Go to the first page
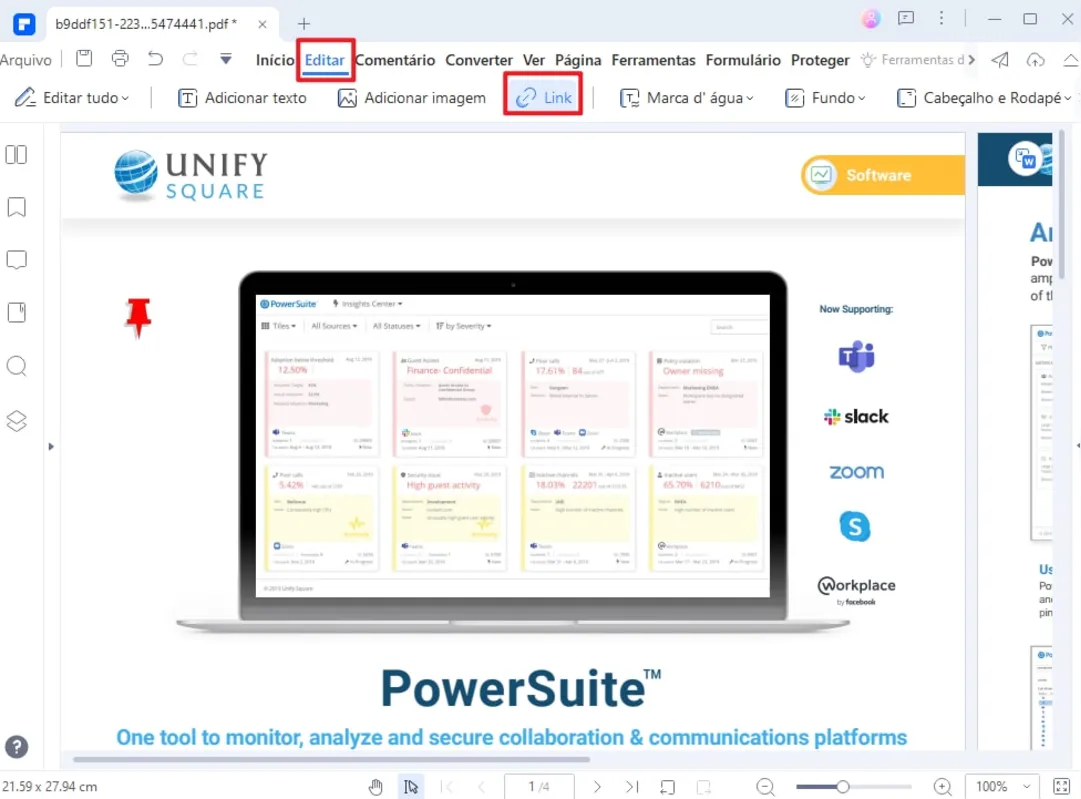Screen dimensions: 1081x799 click(447, 787)
